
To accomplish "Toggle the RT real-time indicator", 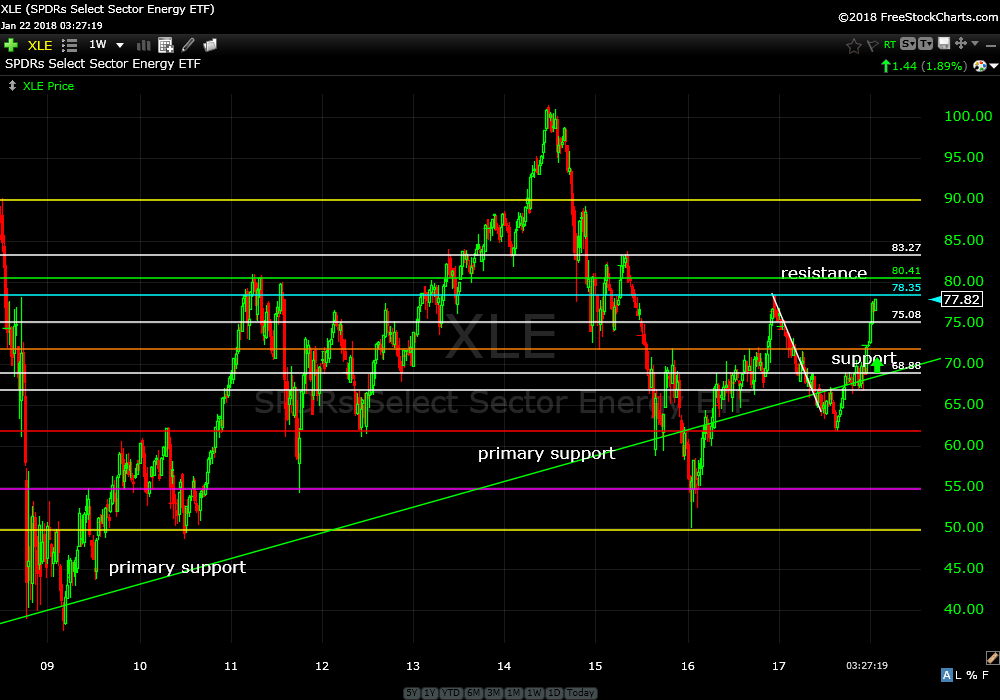I will click(889, 45).
